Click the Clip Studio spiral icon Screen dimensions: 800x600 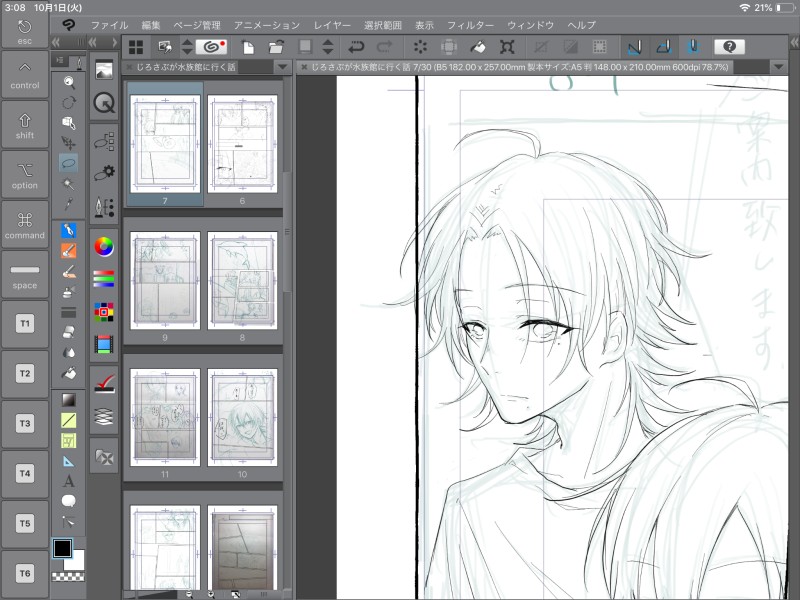point(210,46)
